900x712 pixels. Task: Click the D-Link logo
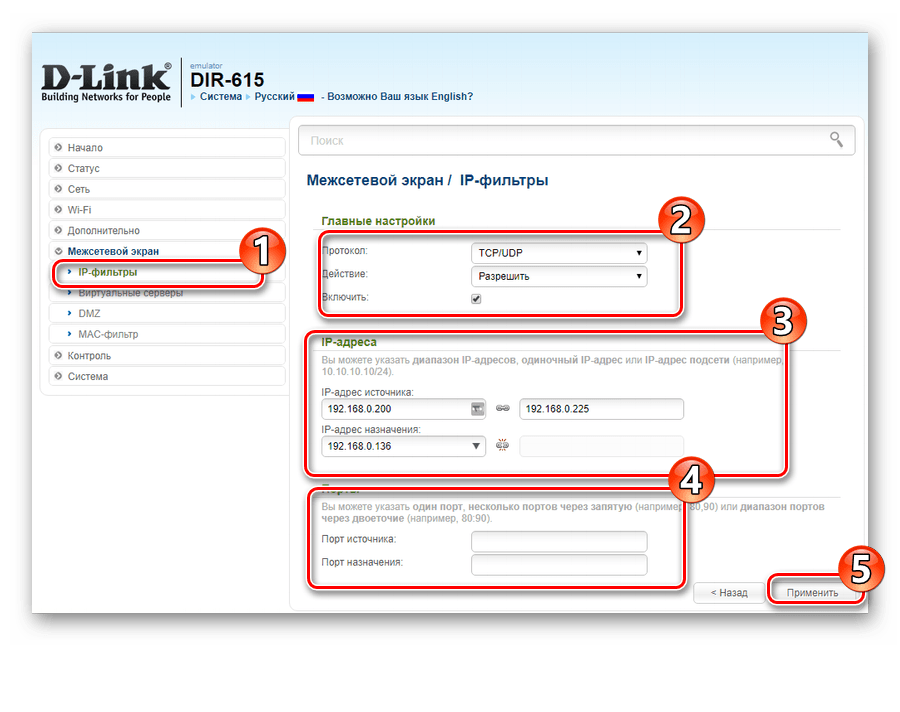click(106, 83)
